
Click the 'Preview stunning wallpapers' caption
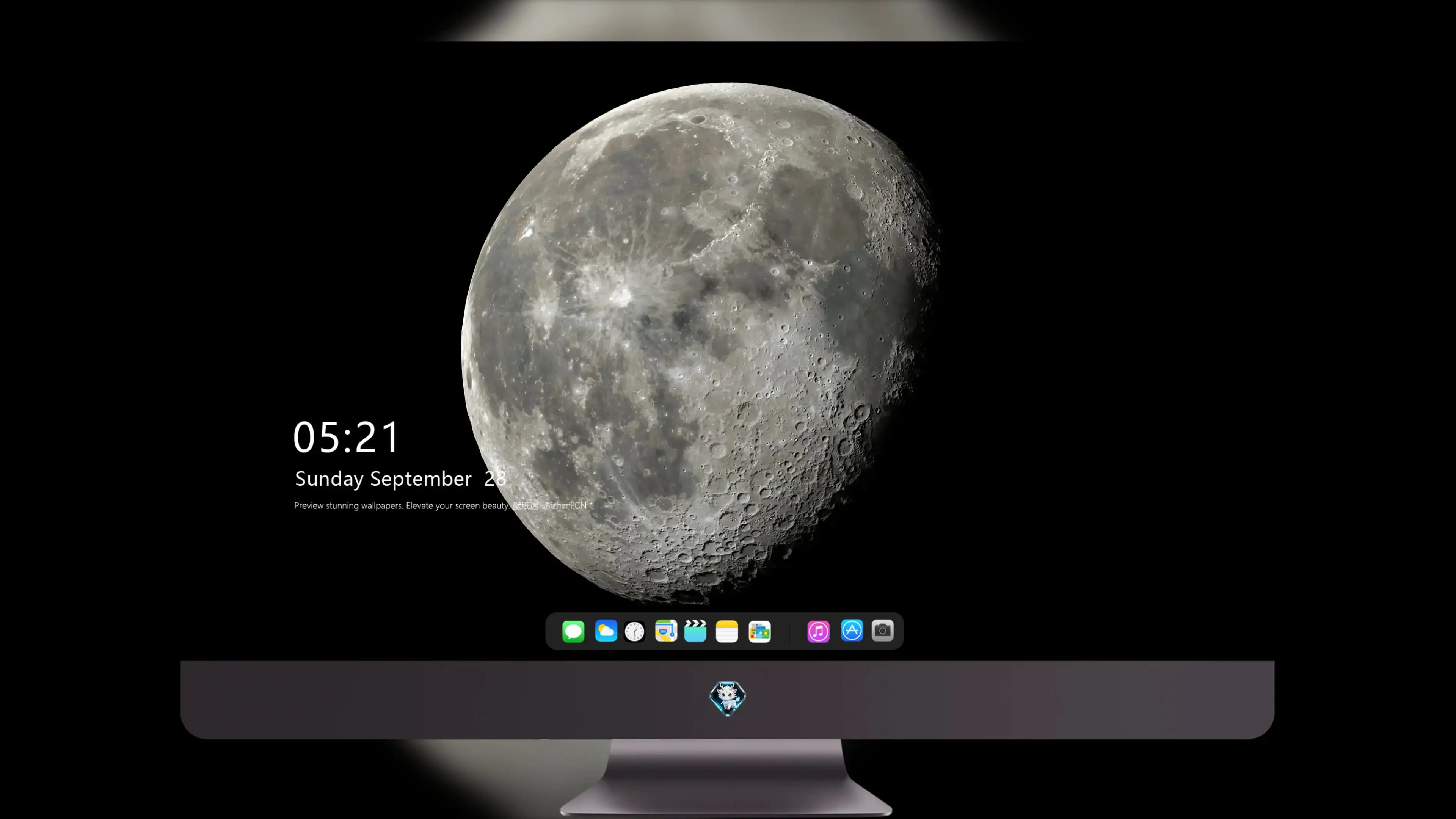coord(349,505)
